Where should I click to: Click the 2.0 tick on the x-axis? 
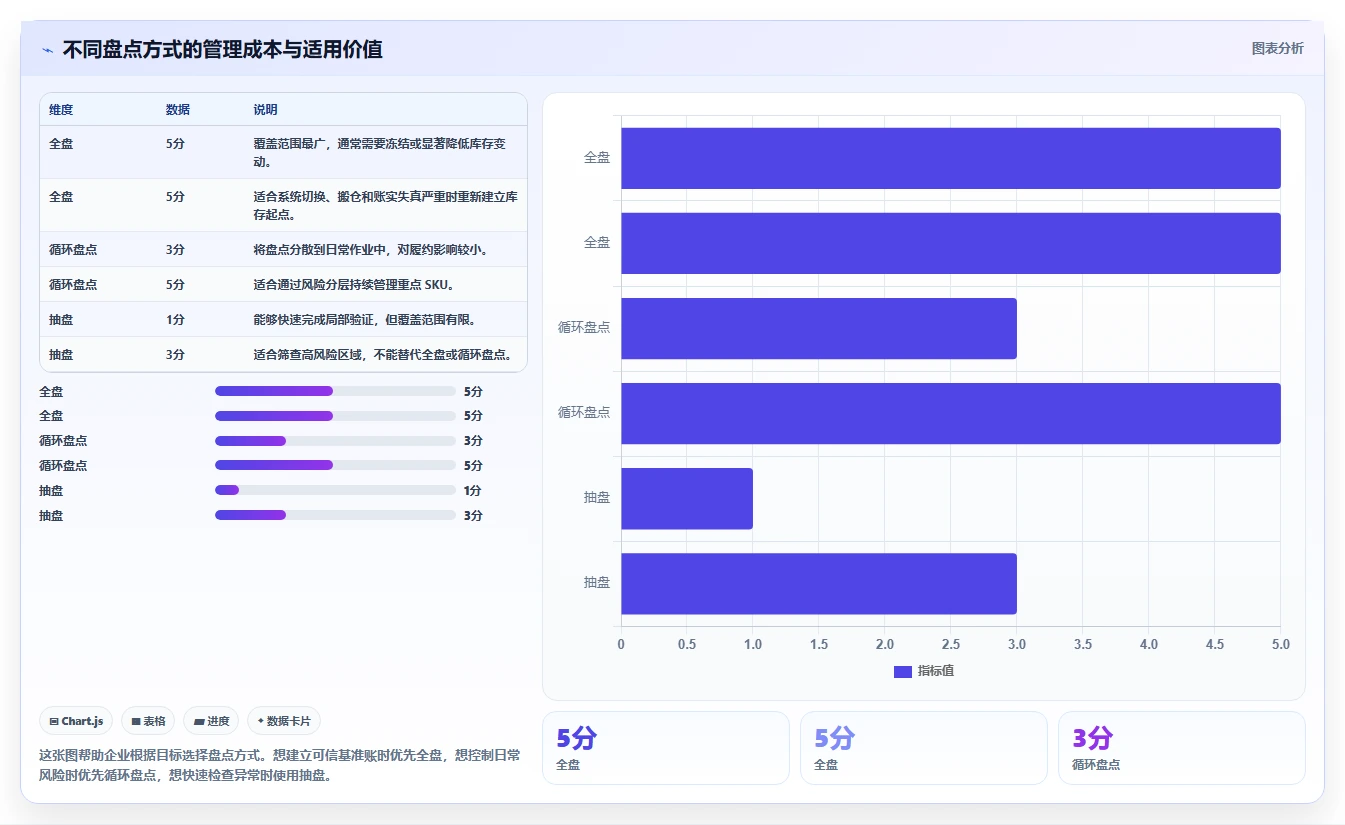click(x=885, y=645)
